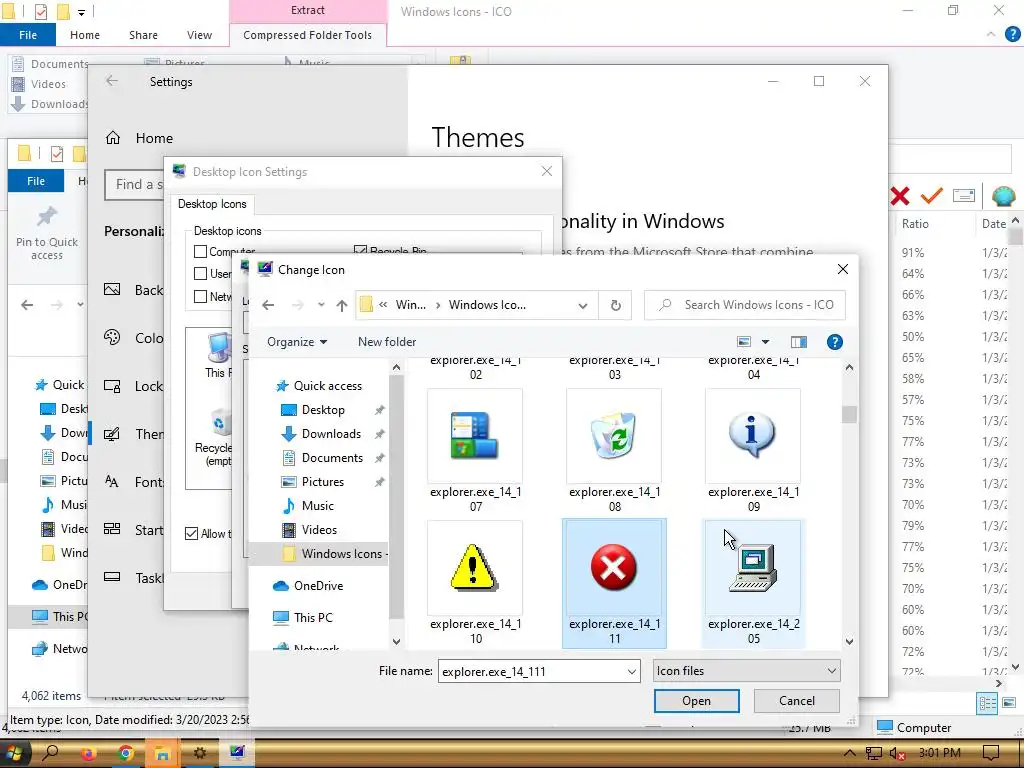Click the Open button
Image resolution: width=1024 pixels, height=768 pixels.
[x=696, y=701]
